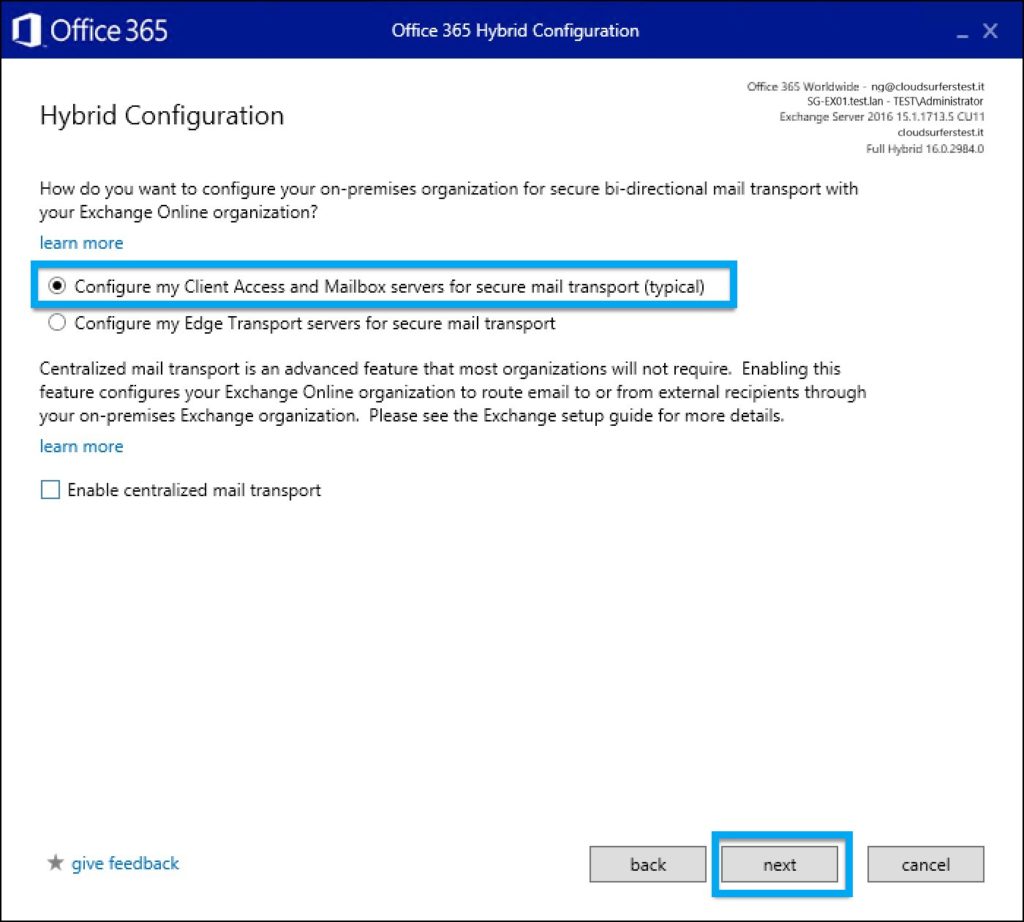The height and width of the screenshot is (922, 1024).
Task: Click the give feedback link
Action: point(125,863)
